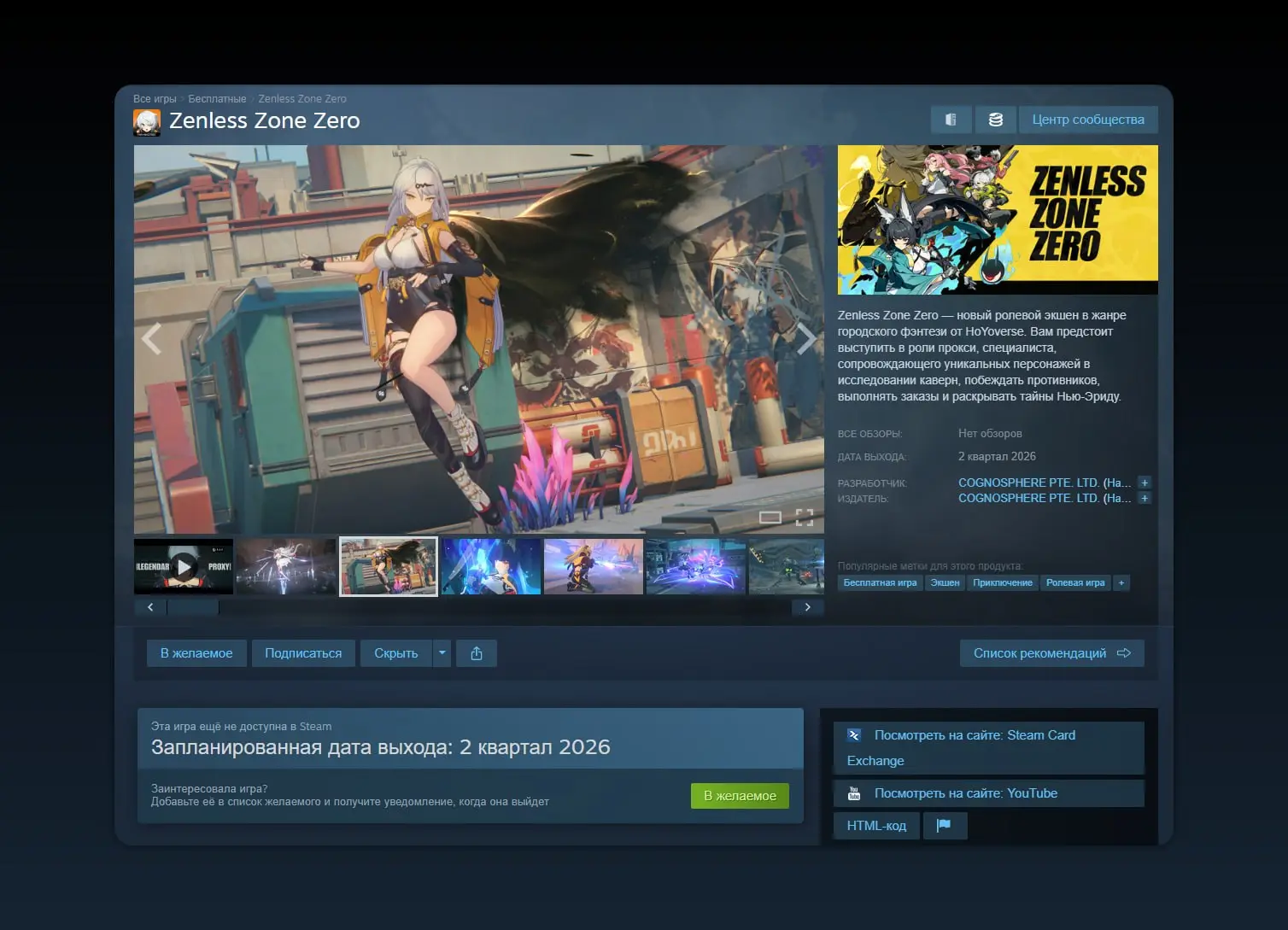The width and height of the screenshot is (1288, 930).
Task: Open the Экшен tag
Action: (x=945, y=582)
